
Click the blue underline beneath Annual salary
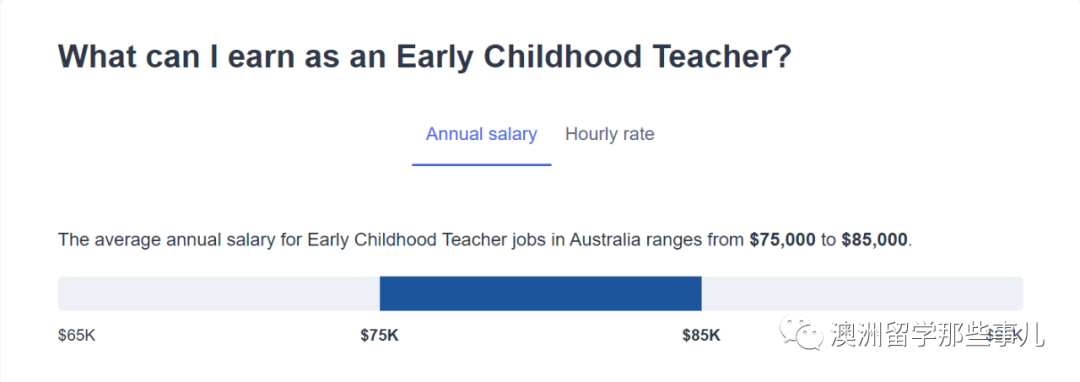[481, 165]
